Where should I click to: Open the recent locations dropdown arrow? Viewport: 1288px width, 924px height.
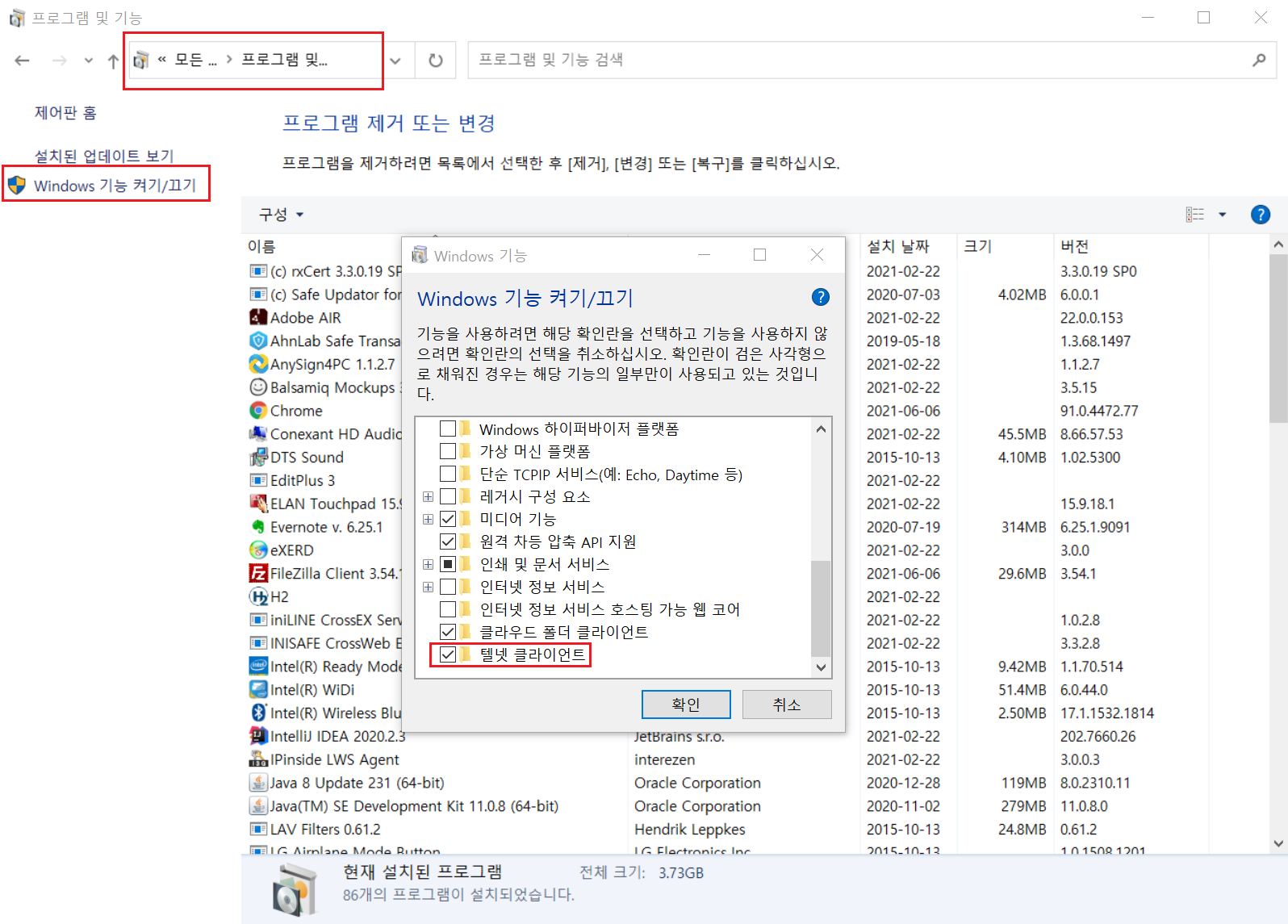88,61
